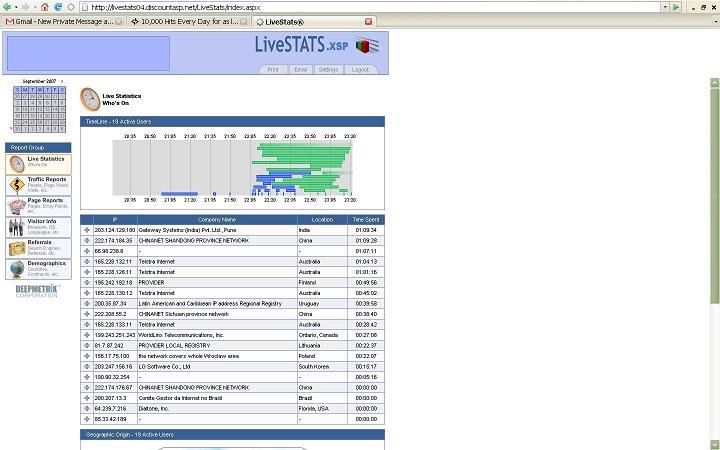720x450 pixels.
Task: Reload the page with the refresh icon
Action: tap(58, 7)
